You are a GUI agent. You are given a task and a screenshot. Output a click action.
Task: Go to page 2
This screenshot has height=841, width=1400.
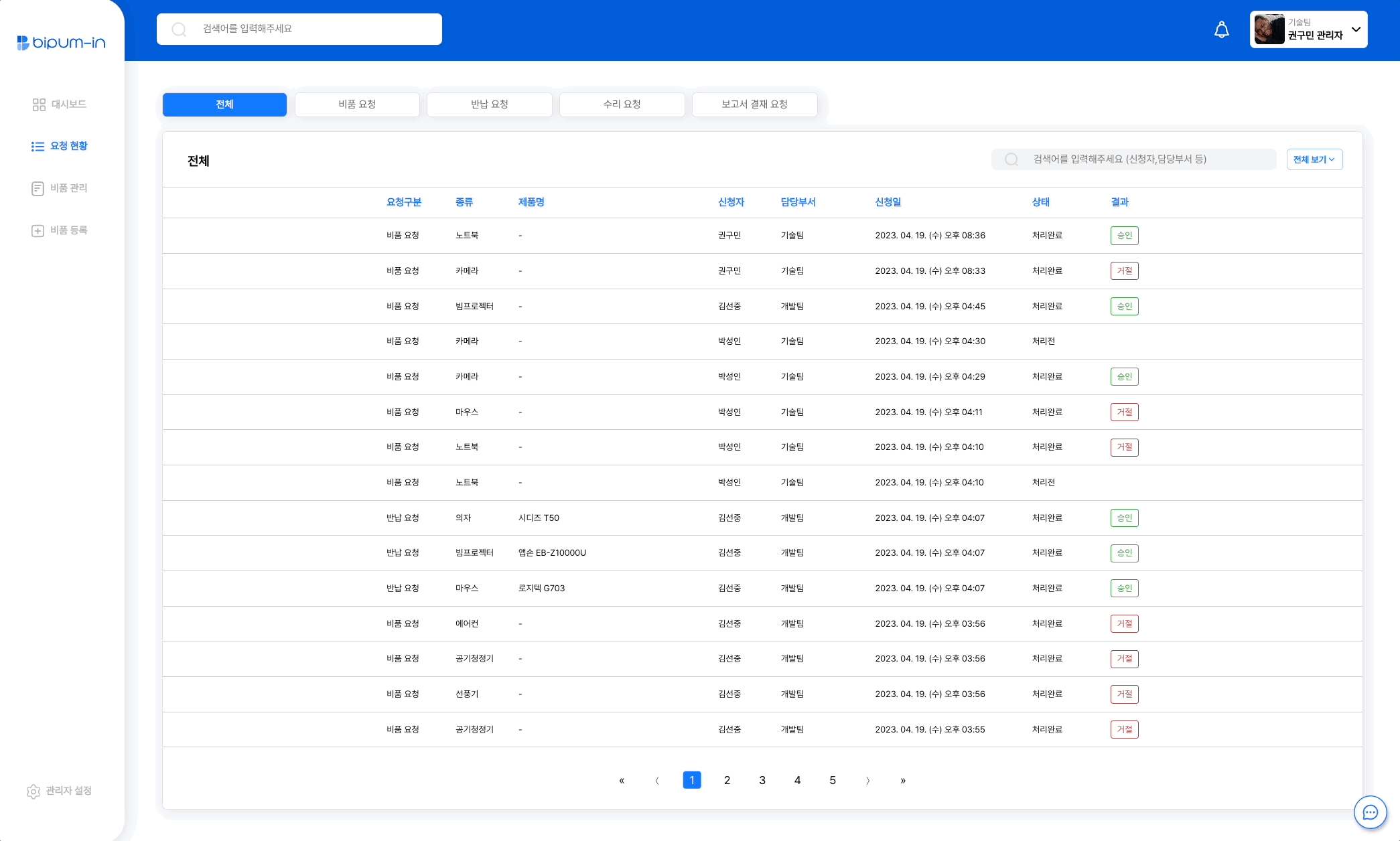(727, 780)
